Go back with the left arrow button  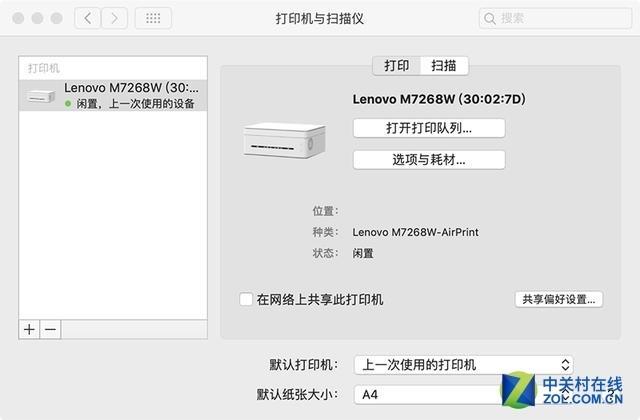click(87, 18)
